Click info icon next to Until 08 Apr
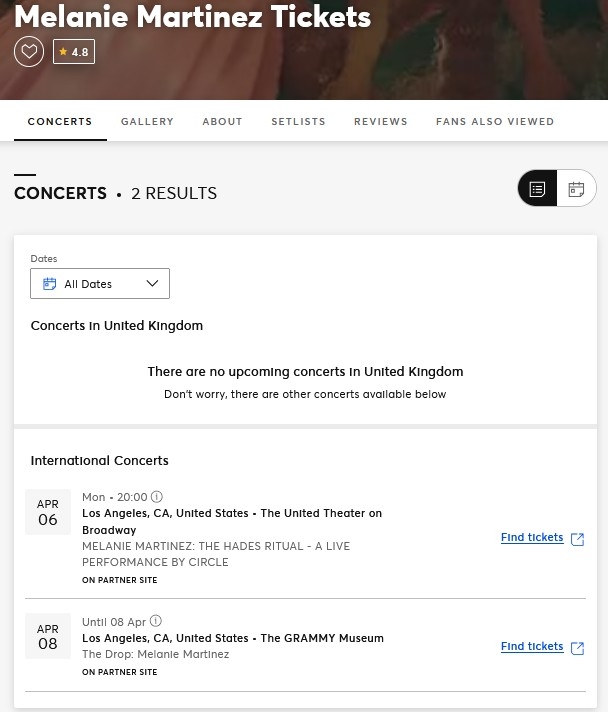The height and width of the screenshot is (712, 608). tap(155, 622)
